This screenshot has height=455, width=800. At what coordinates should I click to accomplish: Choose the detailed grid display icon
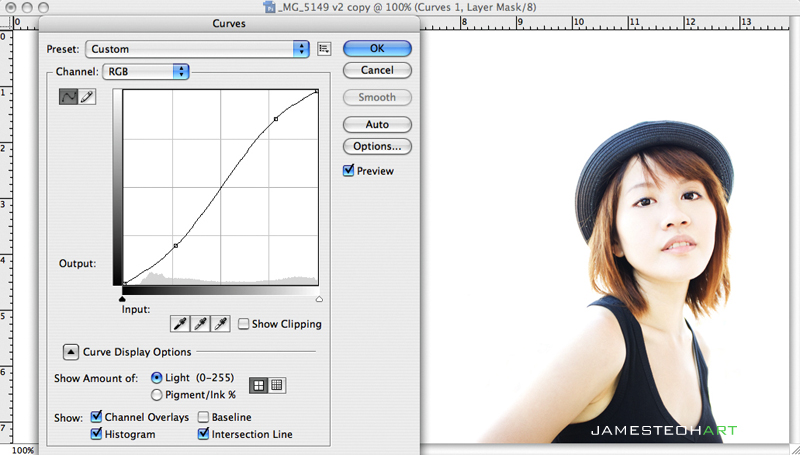(x=277, y=386)
